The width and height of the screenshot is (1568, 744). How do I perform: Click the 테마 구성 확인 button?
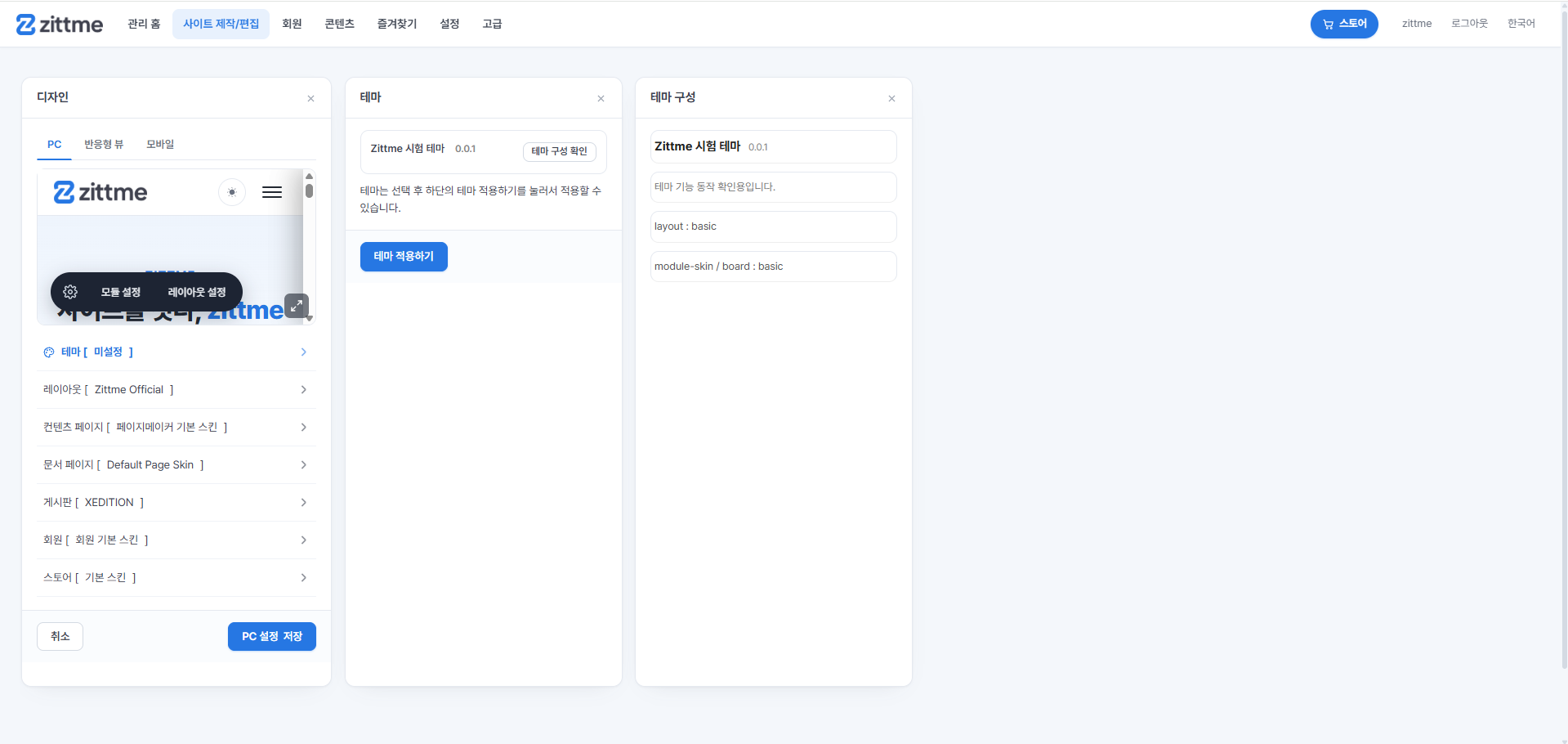[x=560, y=151]
